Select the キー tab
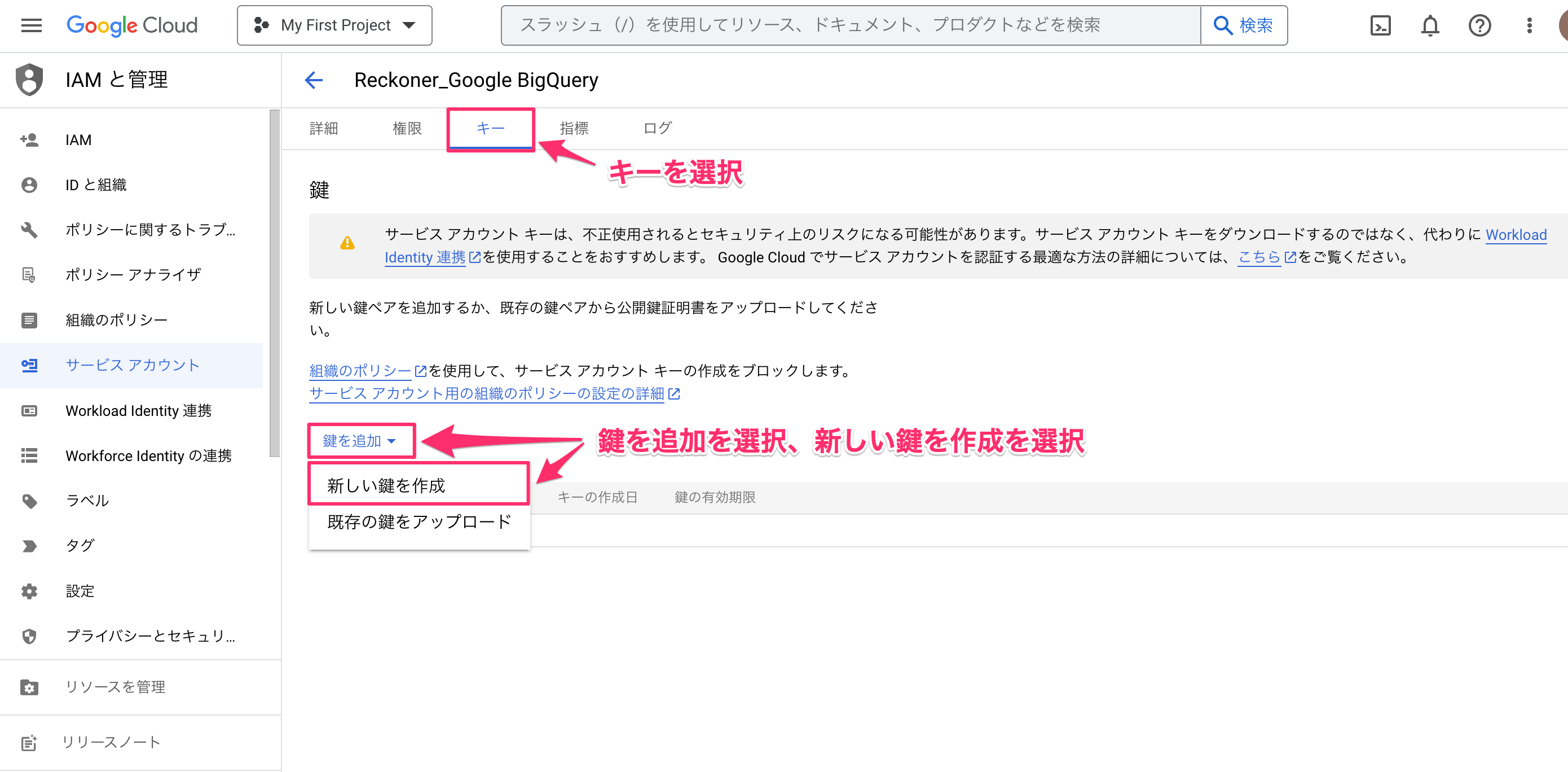The height and width of the screenshot is (772, 1568). (x=491, y=129)
